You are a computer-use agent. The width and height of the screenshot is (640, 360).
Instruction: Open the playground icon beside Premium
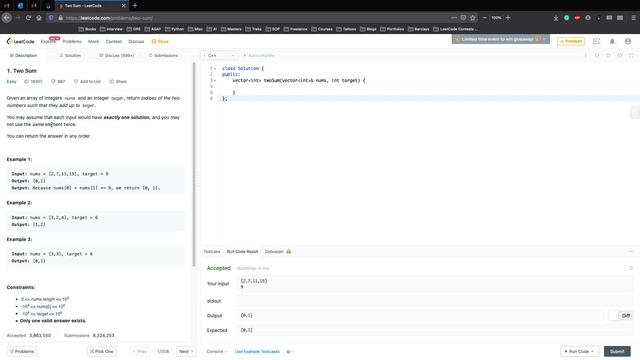596,41
